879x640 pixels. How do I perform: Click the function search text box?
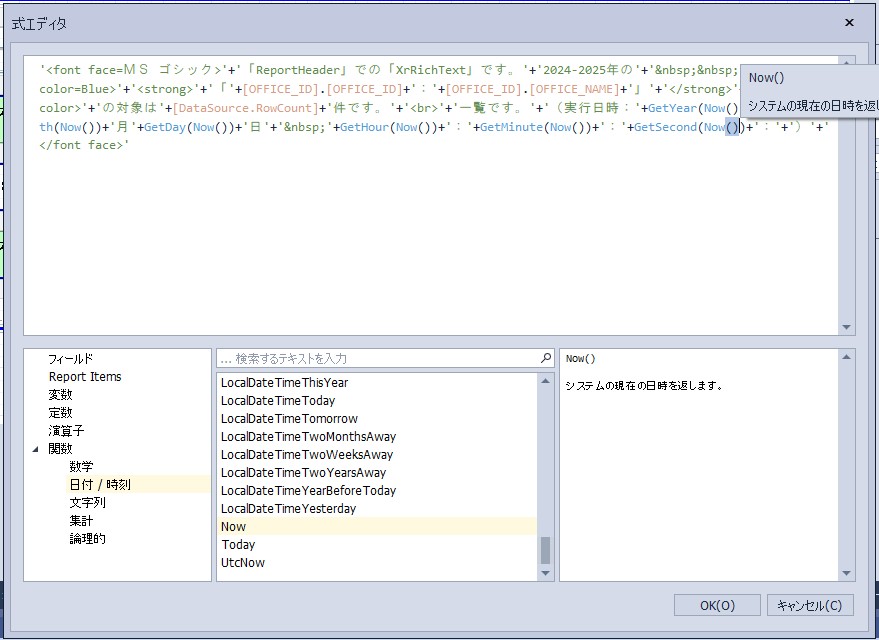tap(378, 358)
